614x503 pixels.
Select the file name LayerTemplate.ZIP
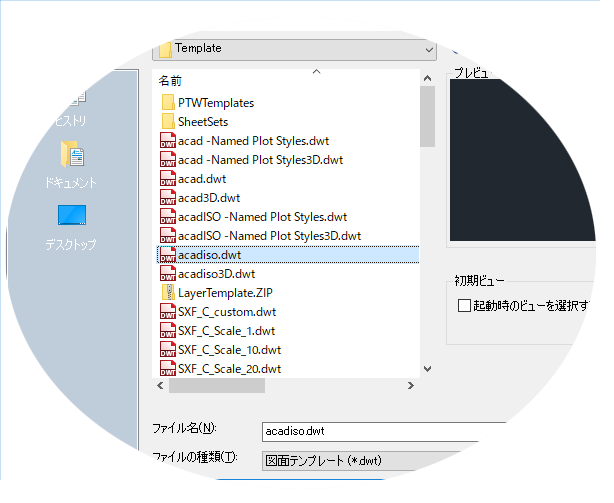225,293
